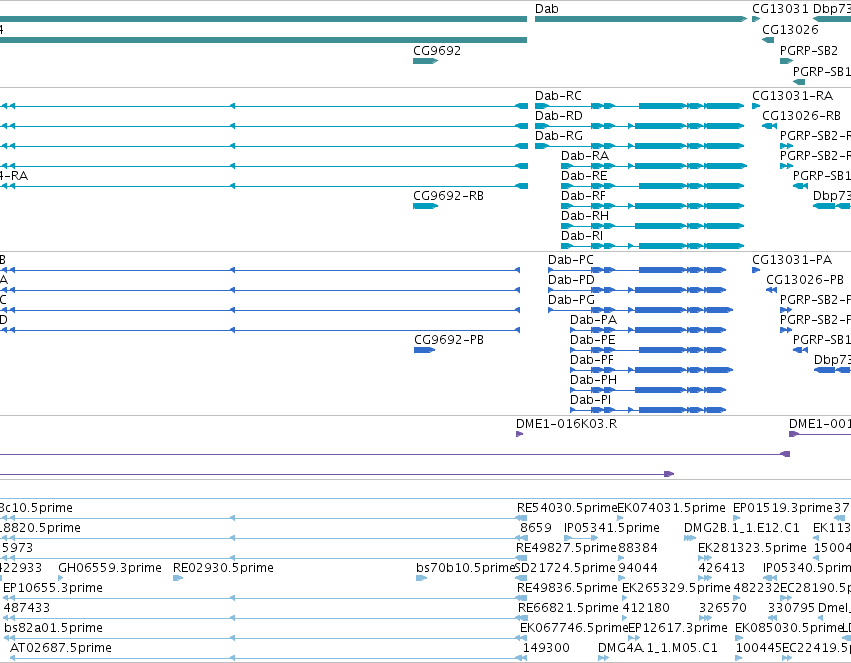The width and height of the screenshot is (851, 663).
Task: Click the DMG2B.1_1.E12.C1 feature
Action: pyautogui.click(x=689, y=538)
